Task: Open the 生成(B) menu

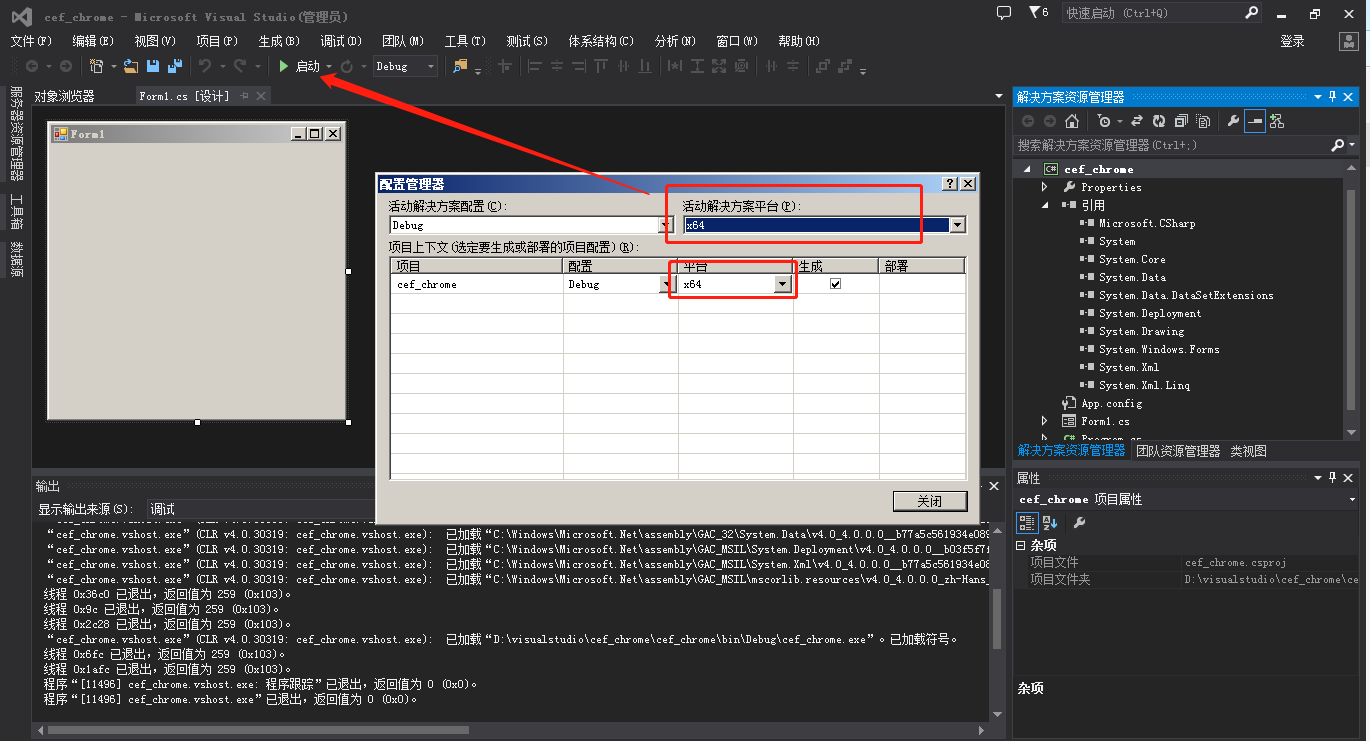Action: pyautogui.click(x=279, y=41)
